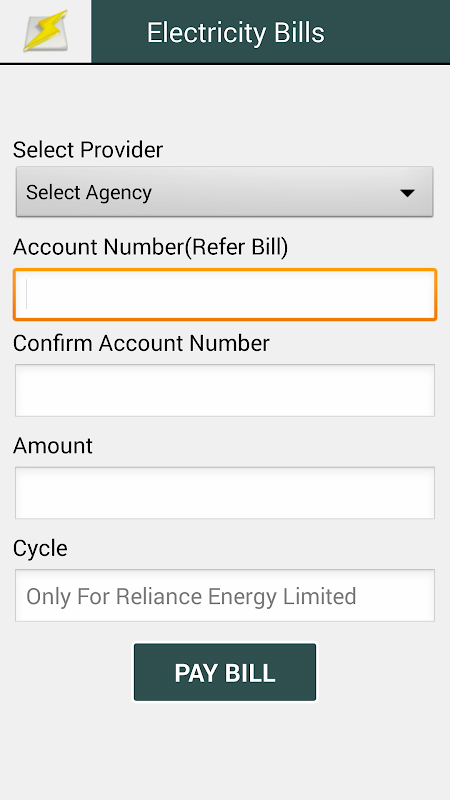Click the empty area below PAY BILL
This screenshot has height=800, width=450.
click(x=225, y=750)
